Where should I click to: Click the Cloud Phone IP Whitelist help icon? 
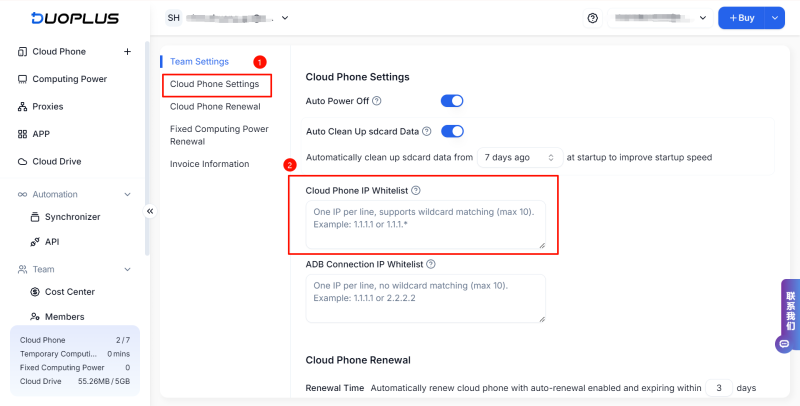(416, 190)
